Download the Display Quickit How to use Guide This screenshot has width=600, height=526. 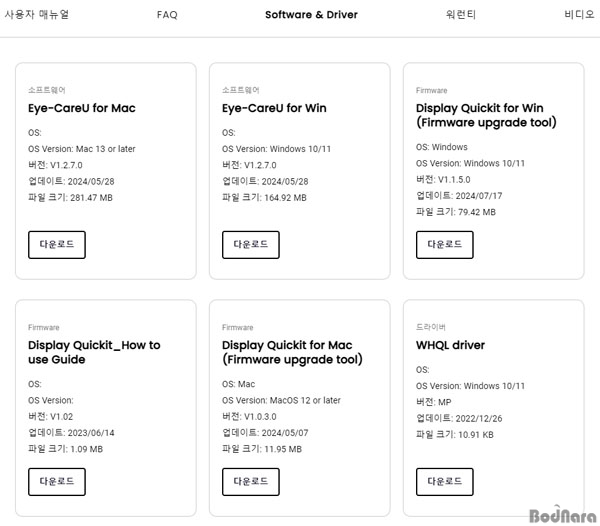pos(57,482)
